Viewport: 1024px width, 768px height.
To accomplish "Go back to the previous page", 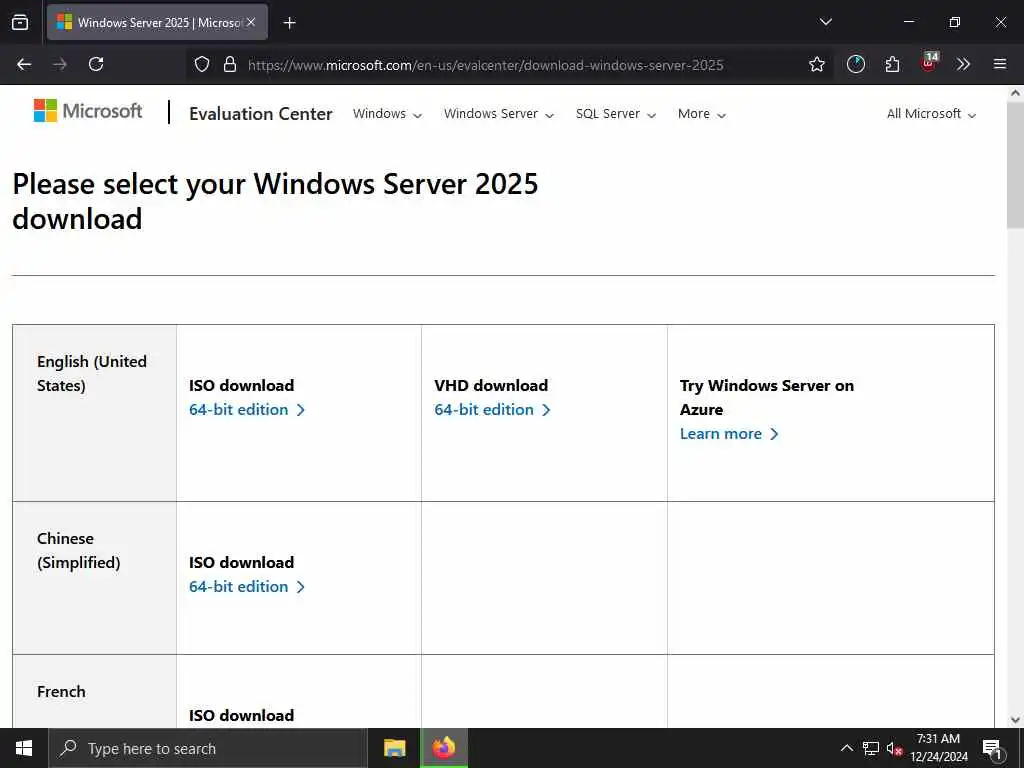I will pyautogui.click(x=24, y=64).
